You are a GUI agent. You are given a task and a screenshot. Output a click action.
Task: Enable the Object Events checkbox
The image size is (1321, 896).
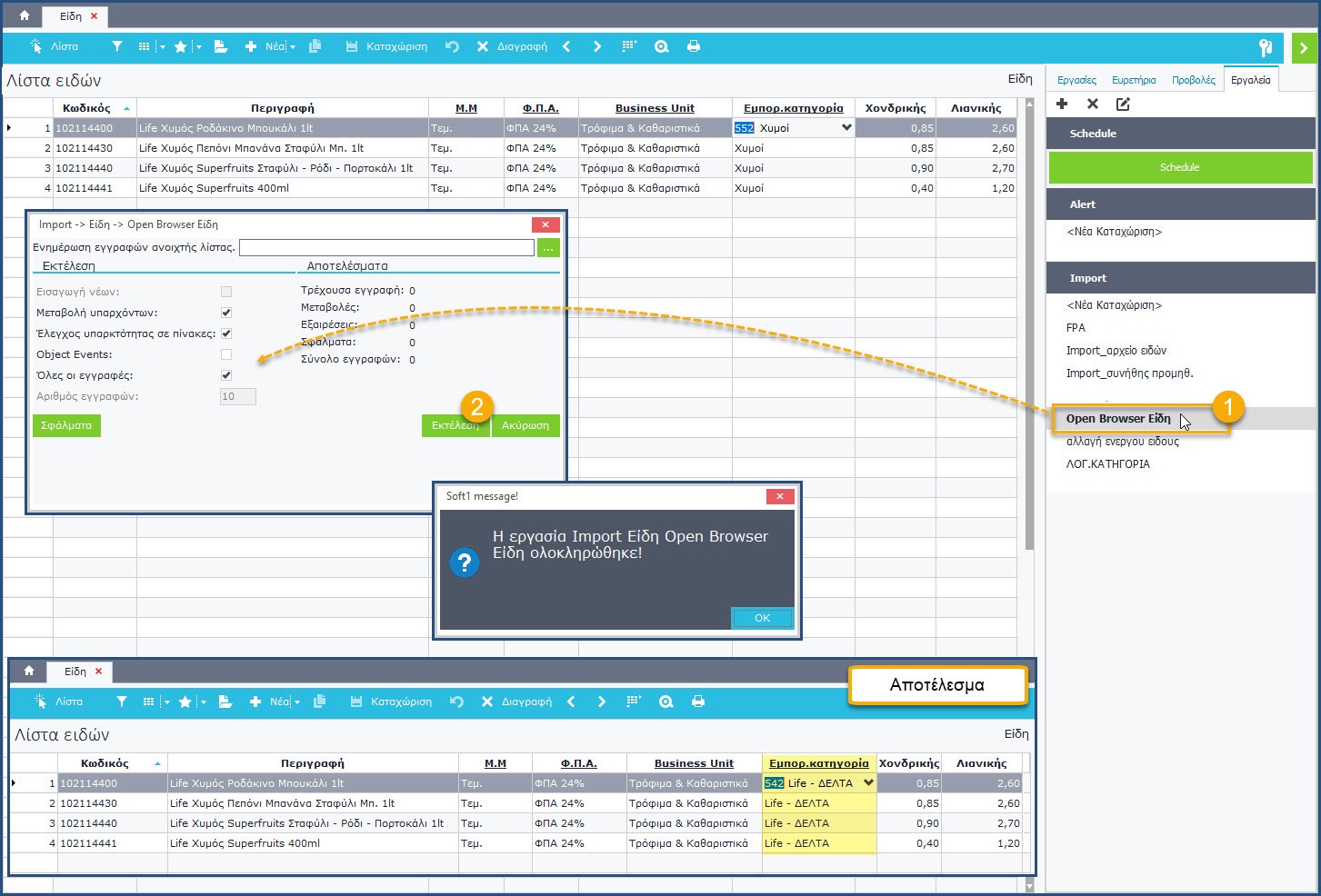tap(226, 354)
